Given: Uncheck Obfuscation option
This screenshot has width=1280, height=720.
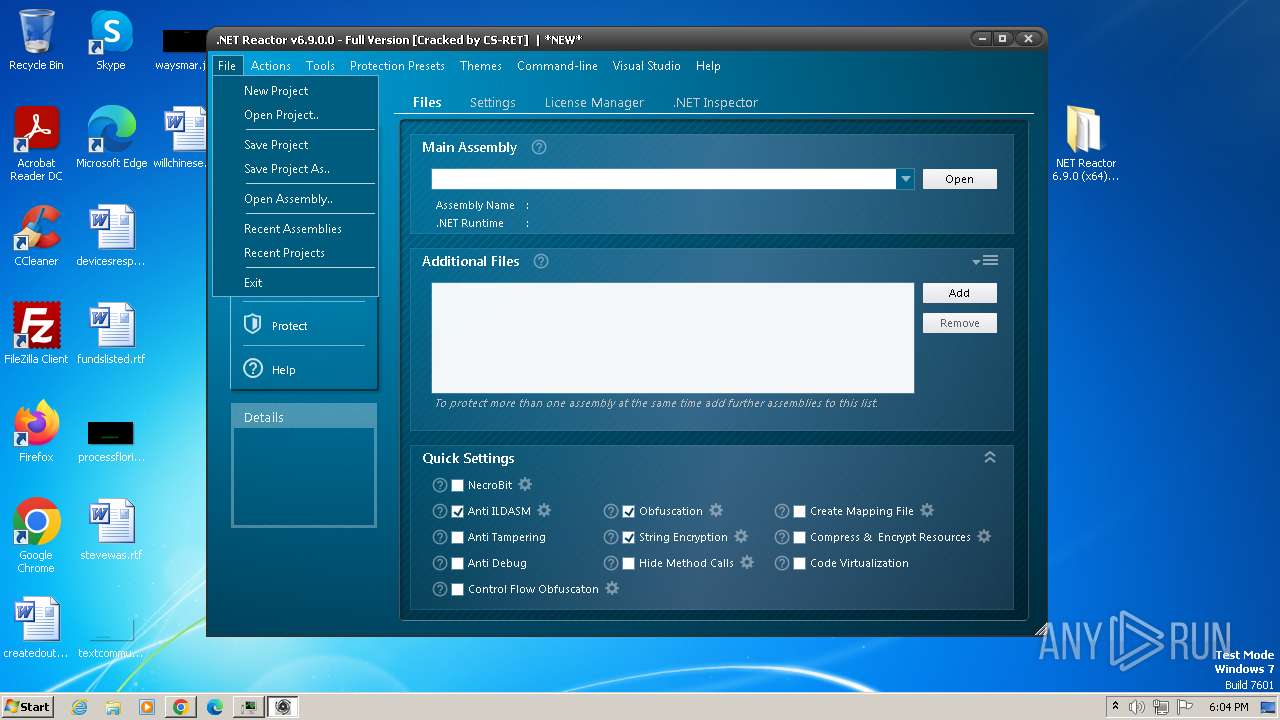Looking at the screenshot, I should pyautogui.click(x=628, y=511).
